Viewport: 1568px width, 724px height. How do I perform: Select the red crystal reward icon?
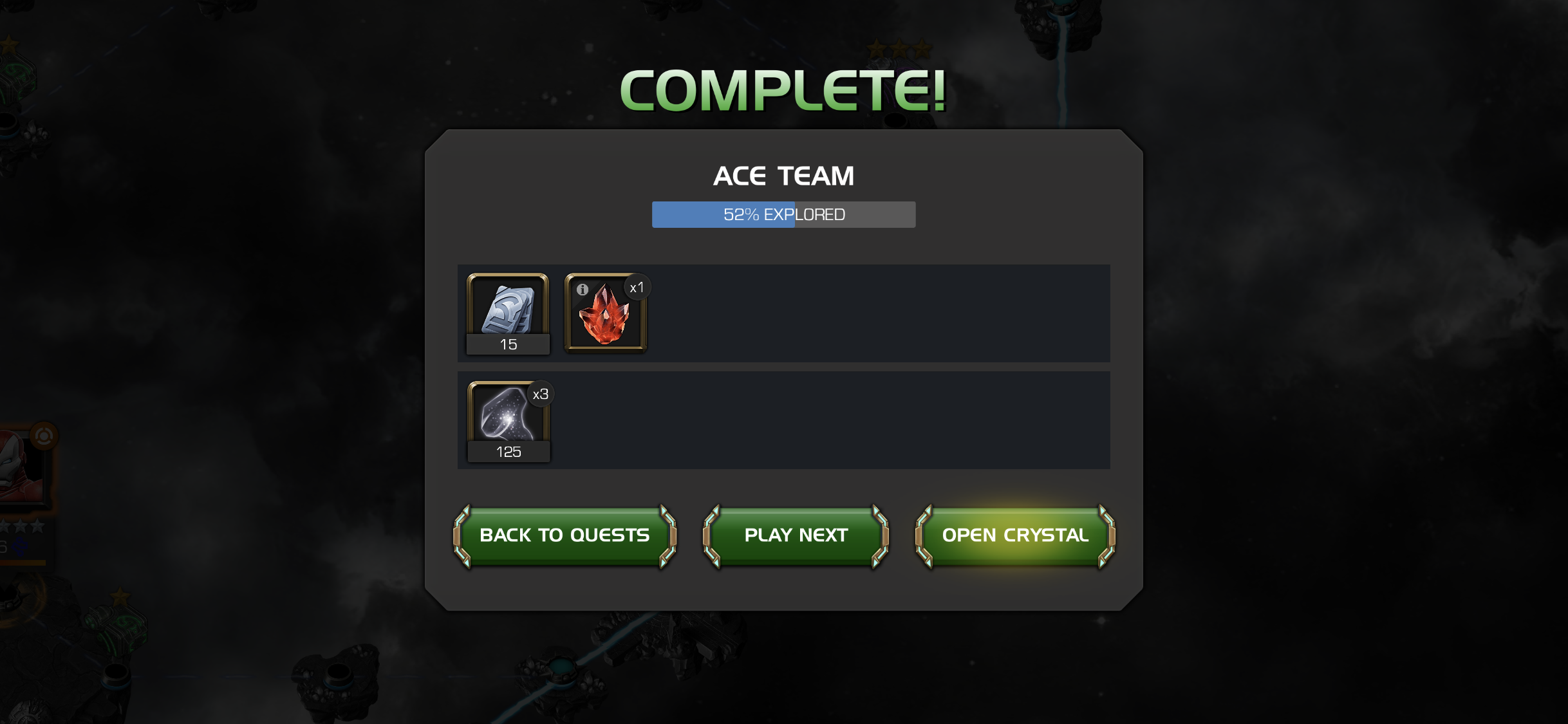point(605,313)
